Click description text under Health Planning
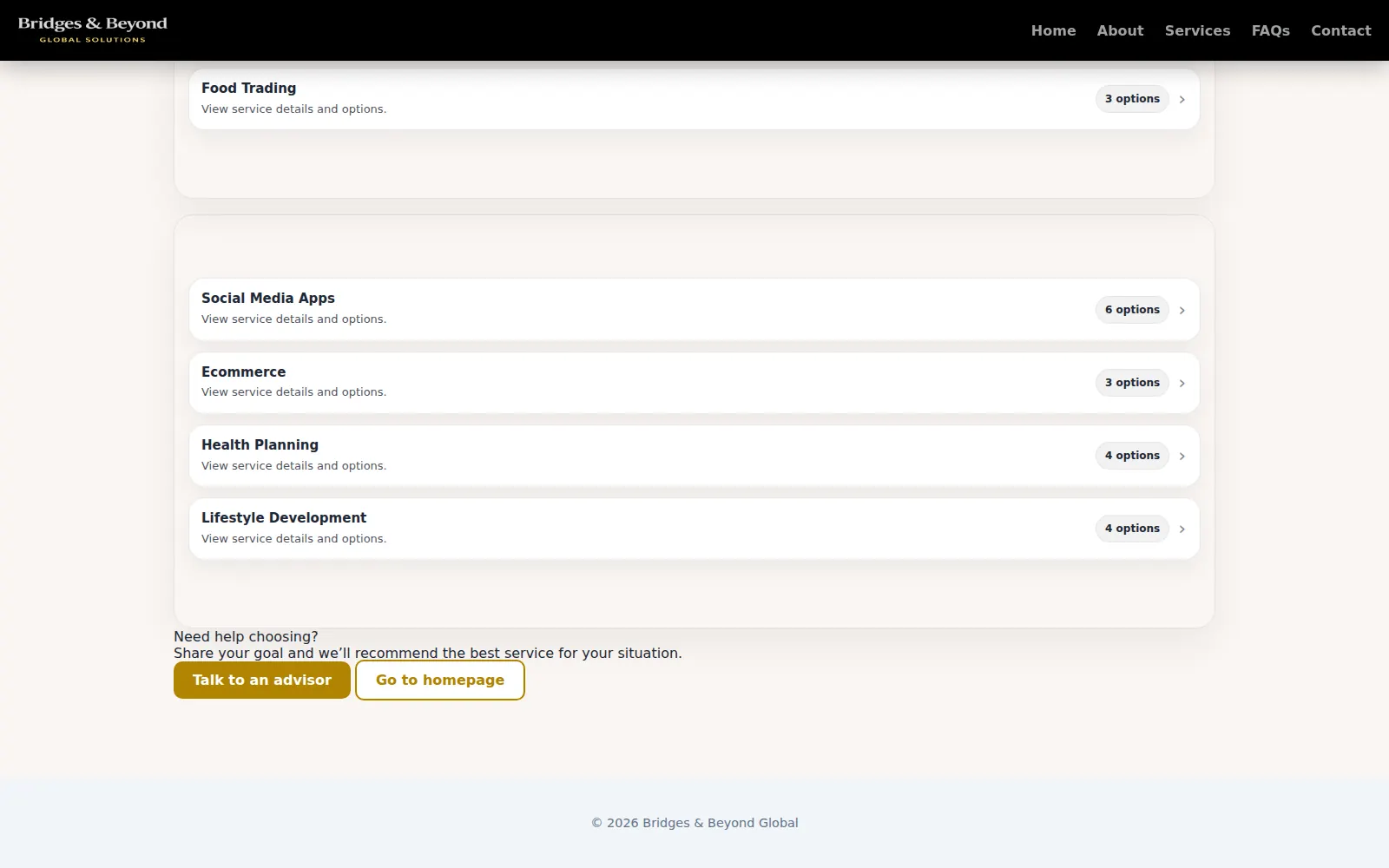1389x868 pixels. (x=293, y=466)
